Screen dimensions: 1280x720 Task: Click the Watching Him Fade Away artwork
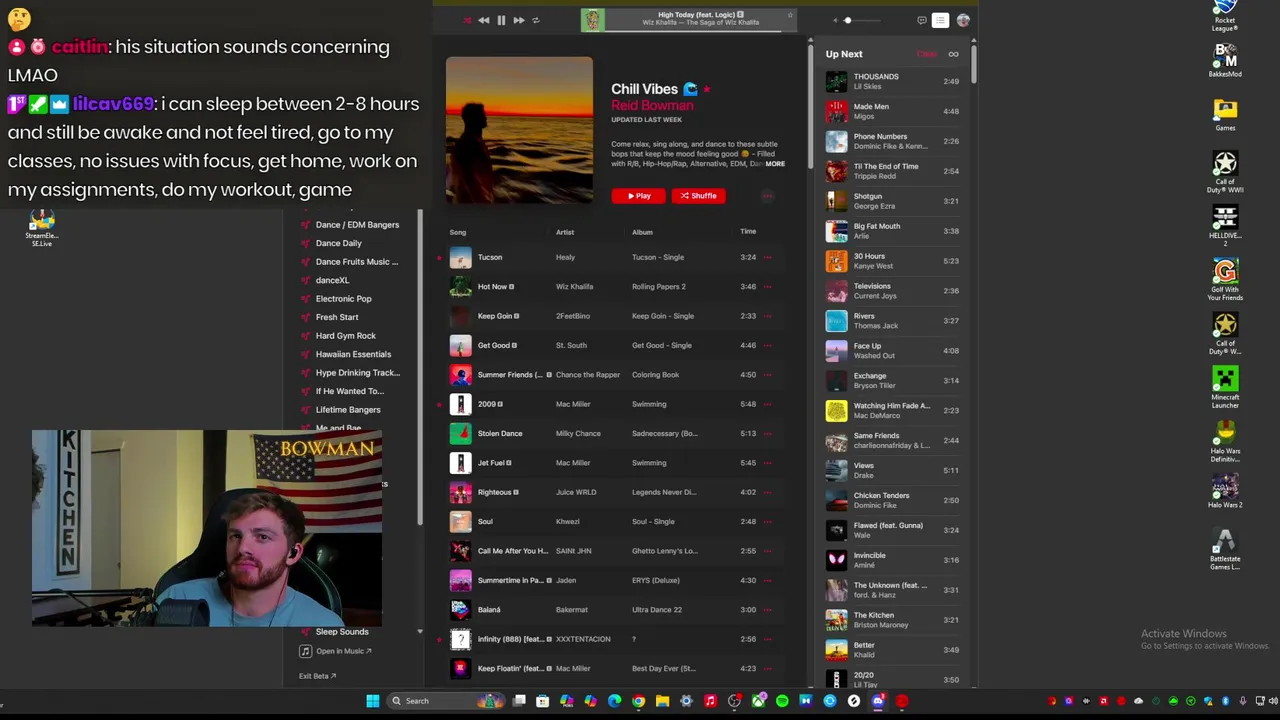coord(836,411)
